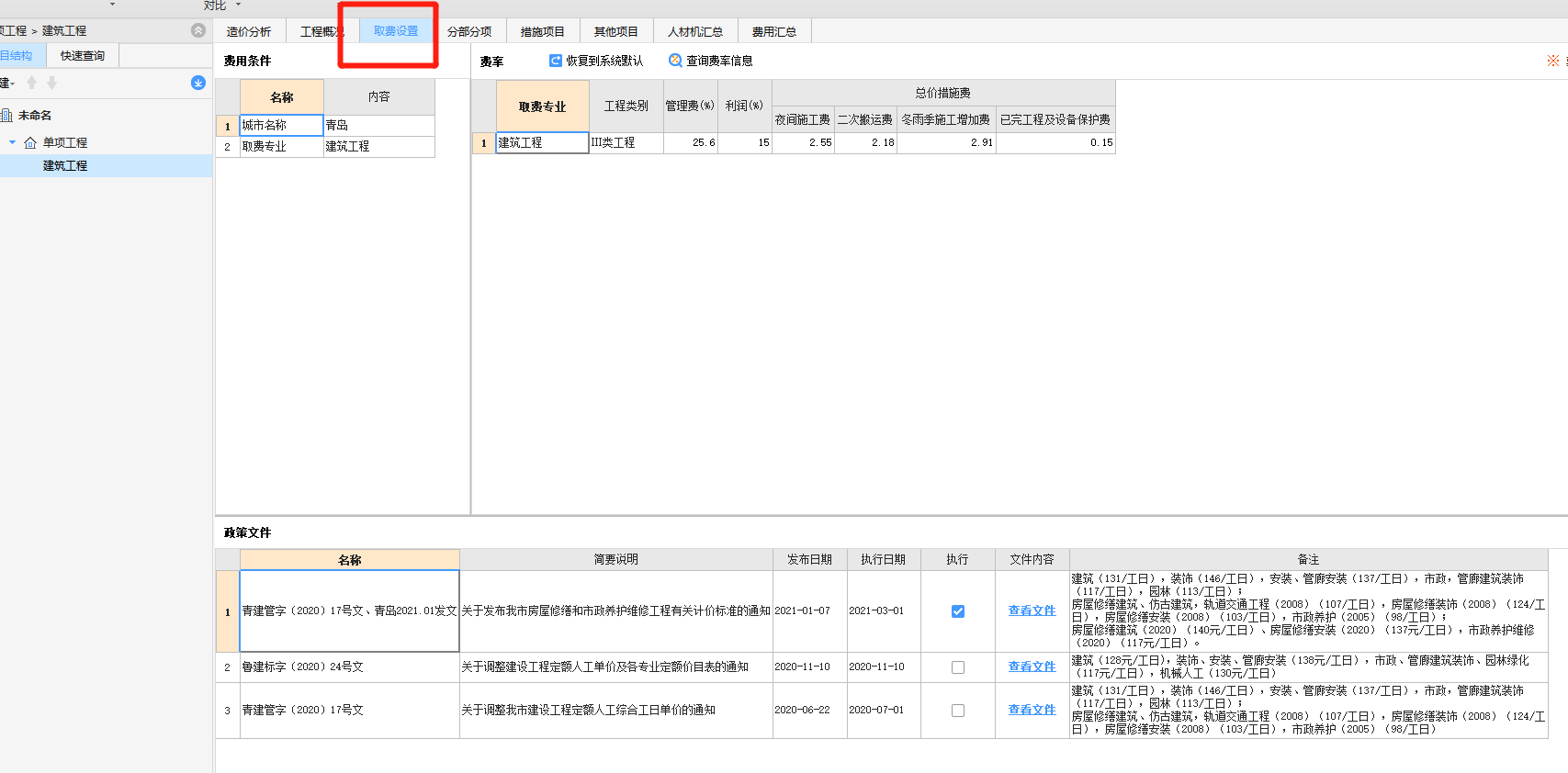This screenshot has height=773, width=1568.
Task: Click the building icon beside 未命名
Action: point(6,115)
